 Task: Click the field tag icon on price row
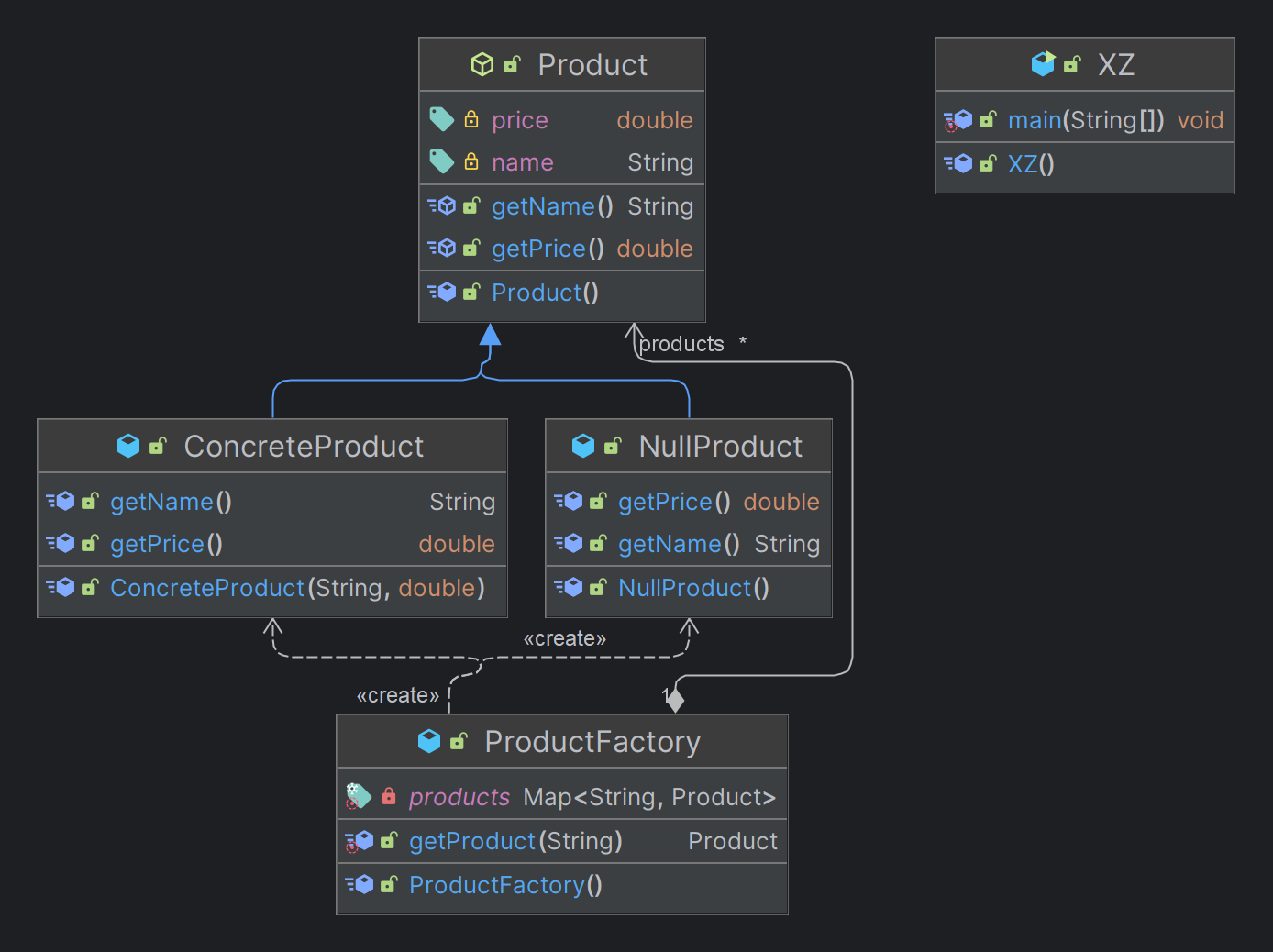[x=442, y=119]
